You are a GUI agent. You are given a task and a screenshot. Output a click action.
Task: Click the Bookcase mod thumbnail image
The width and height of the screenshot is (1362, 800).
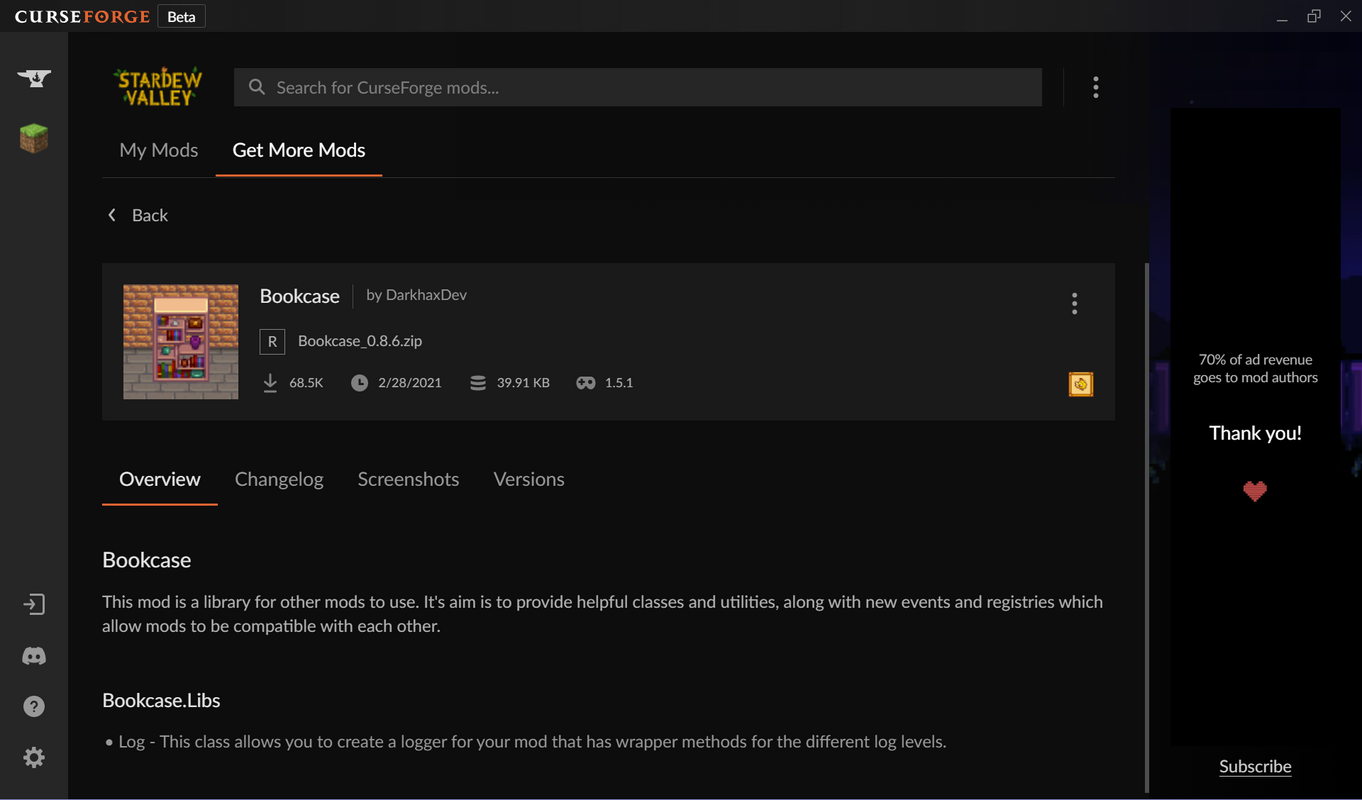point(181,342)
